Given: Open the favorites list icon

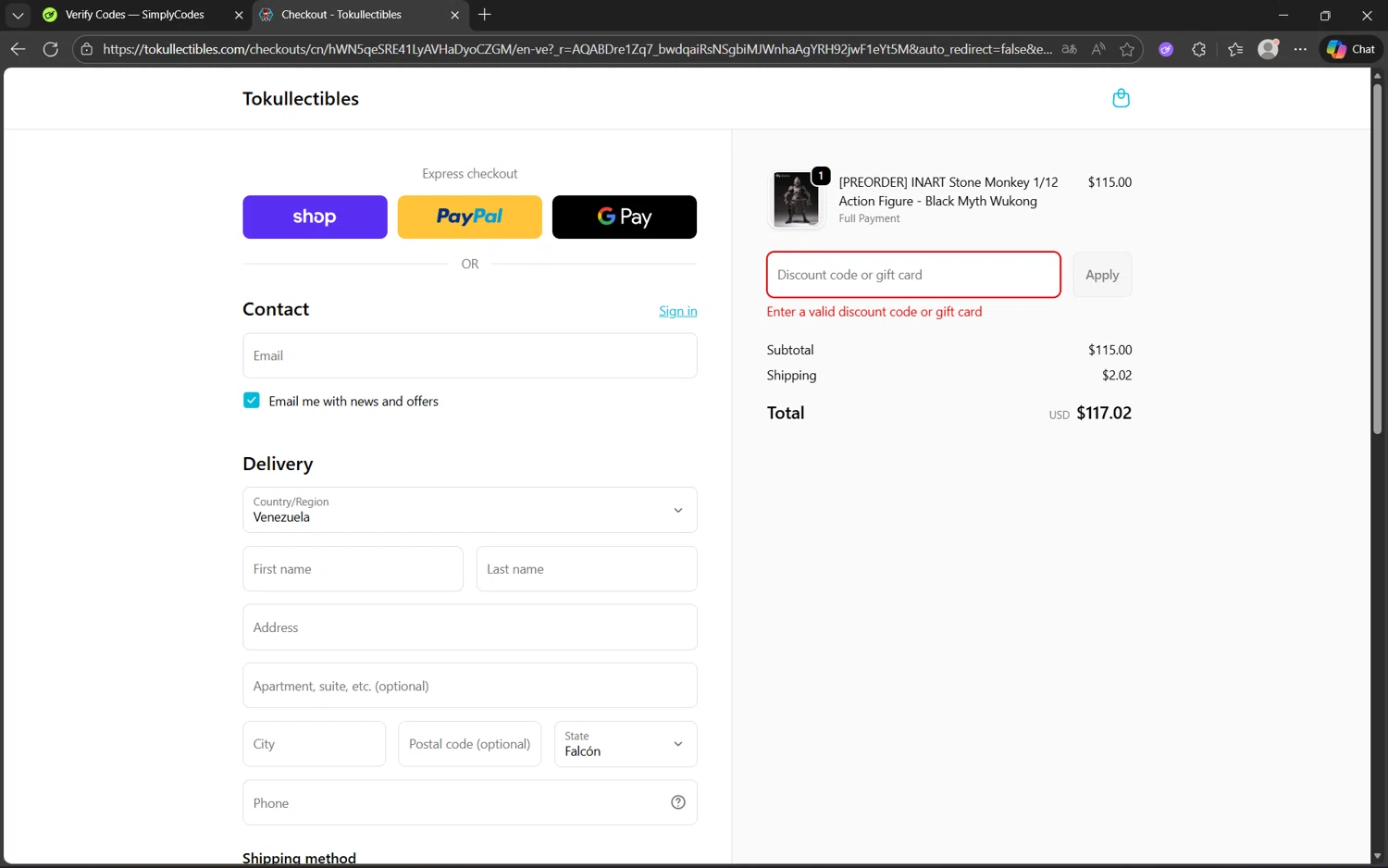Looking at the screenshot, I should click(1235, 49).
